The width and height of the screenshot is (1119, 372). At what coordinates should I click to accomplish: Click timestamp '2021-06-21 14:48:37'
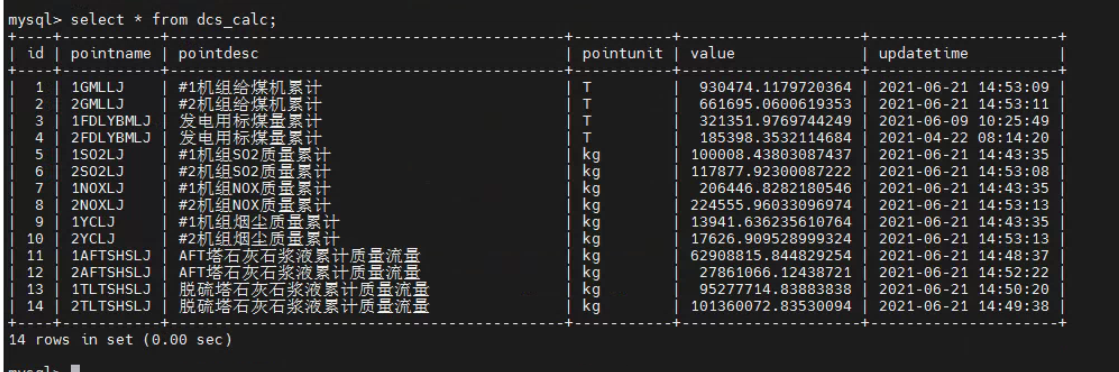click(963, 256)
